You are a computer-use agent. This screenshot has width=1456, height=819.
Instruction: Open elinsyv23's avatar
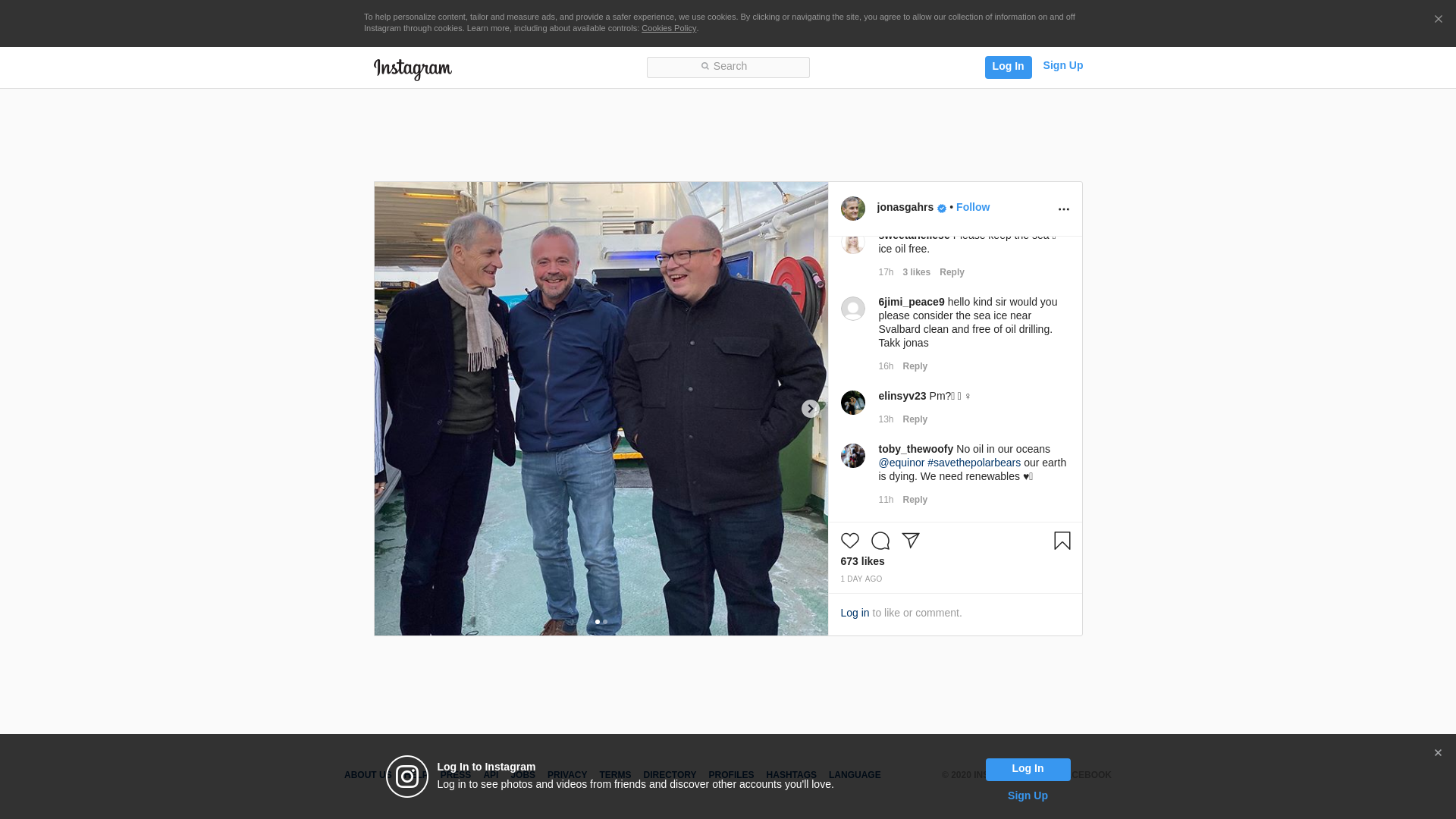[x=852, y=403]
